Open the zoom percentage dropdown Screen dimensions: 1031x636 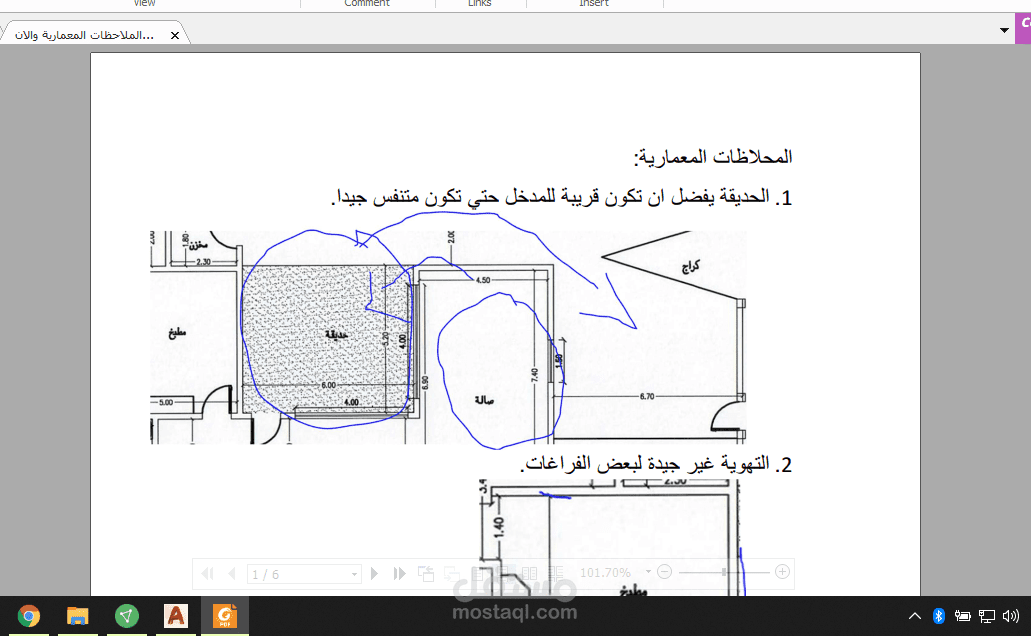648,573
